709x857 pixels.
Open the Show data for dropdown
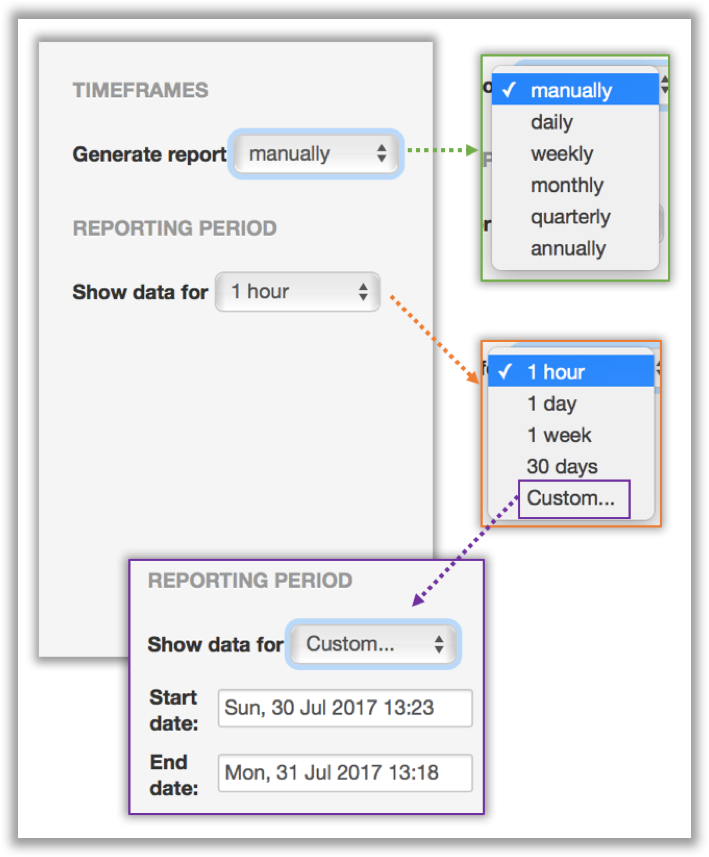pos(297,291)
